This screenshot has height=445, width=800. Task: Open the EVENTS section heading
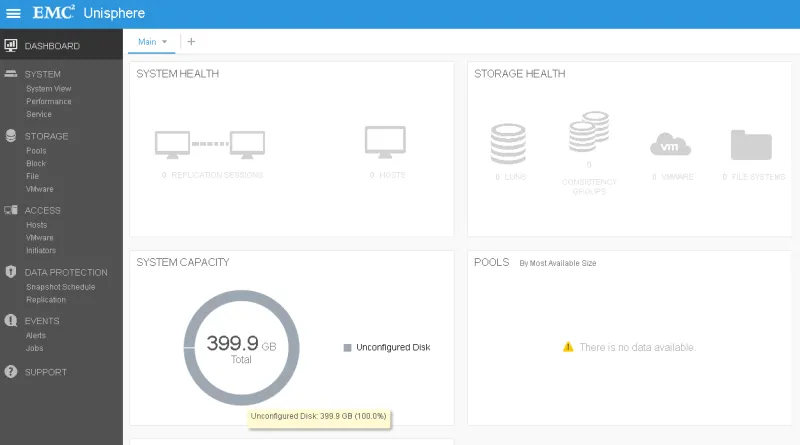click(x=42, y=320)
